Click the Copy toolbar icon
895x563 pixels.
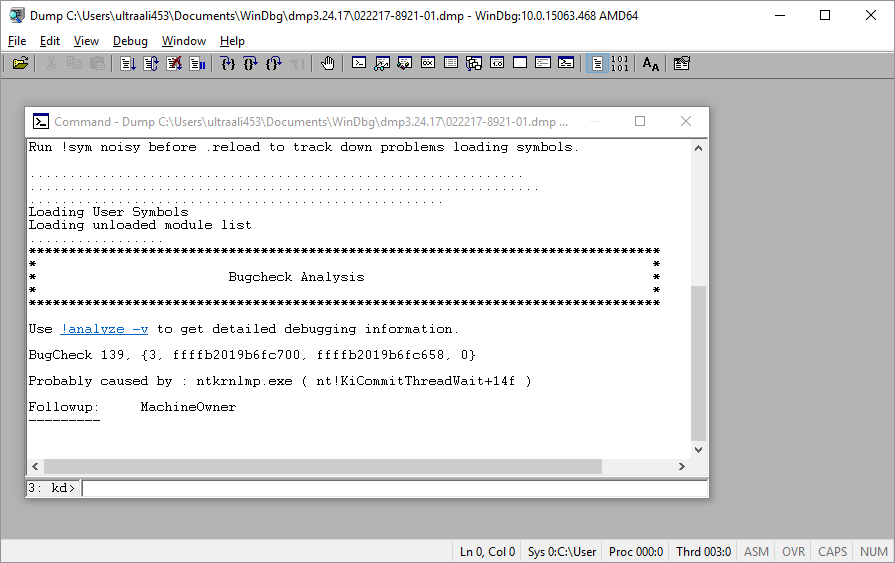click(x=74, y=63)
